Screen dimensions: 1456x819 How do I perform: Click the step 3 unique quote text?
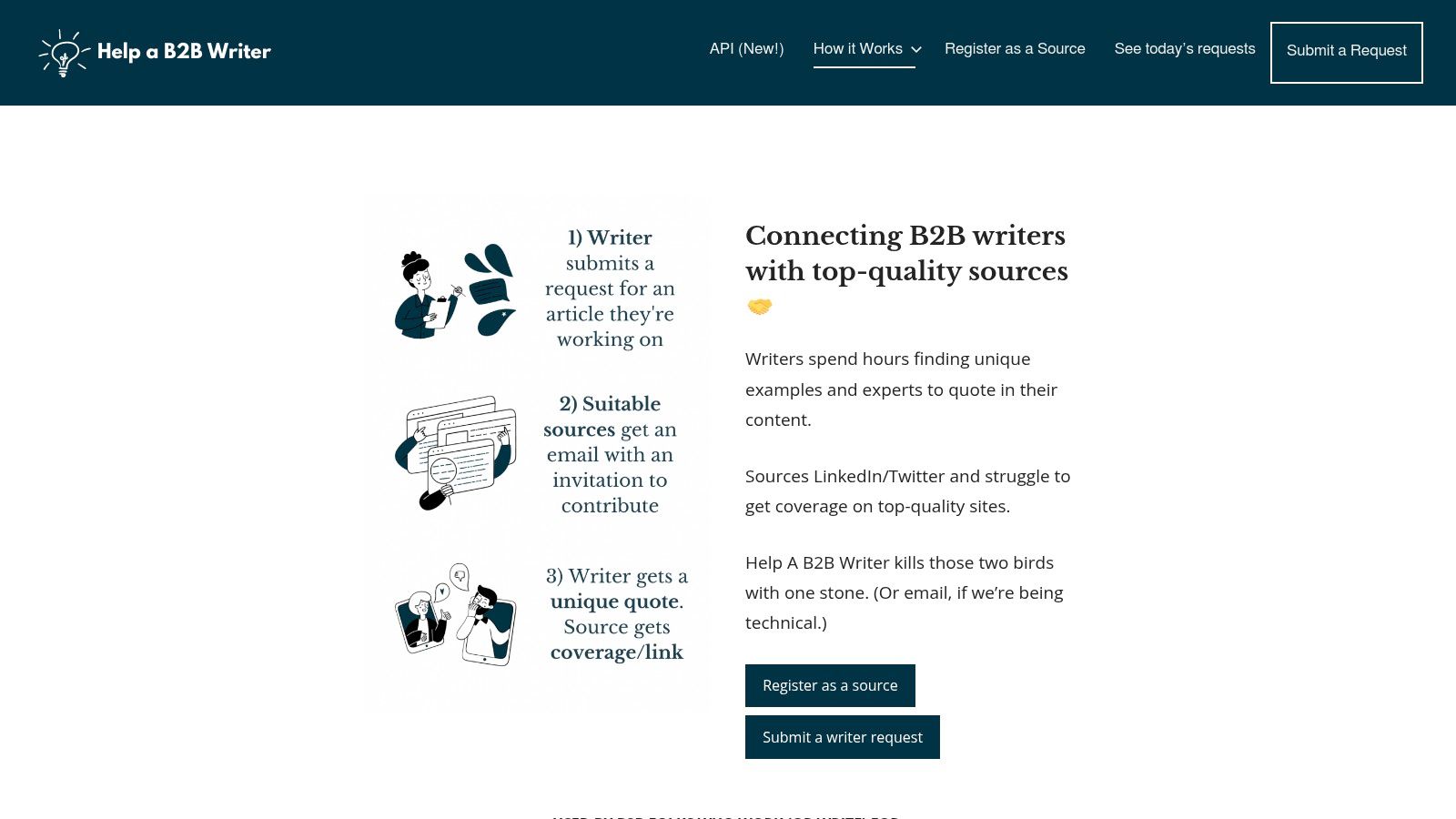coord(616,614)
